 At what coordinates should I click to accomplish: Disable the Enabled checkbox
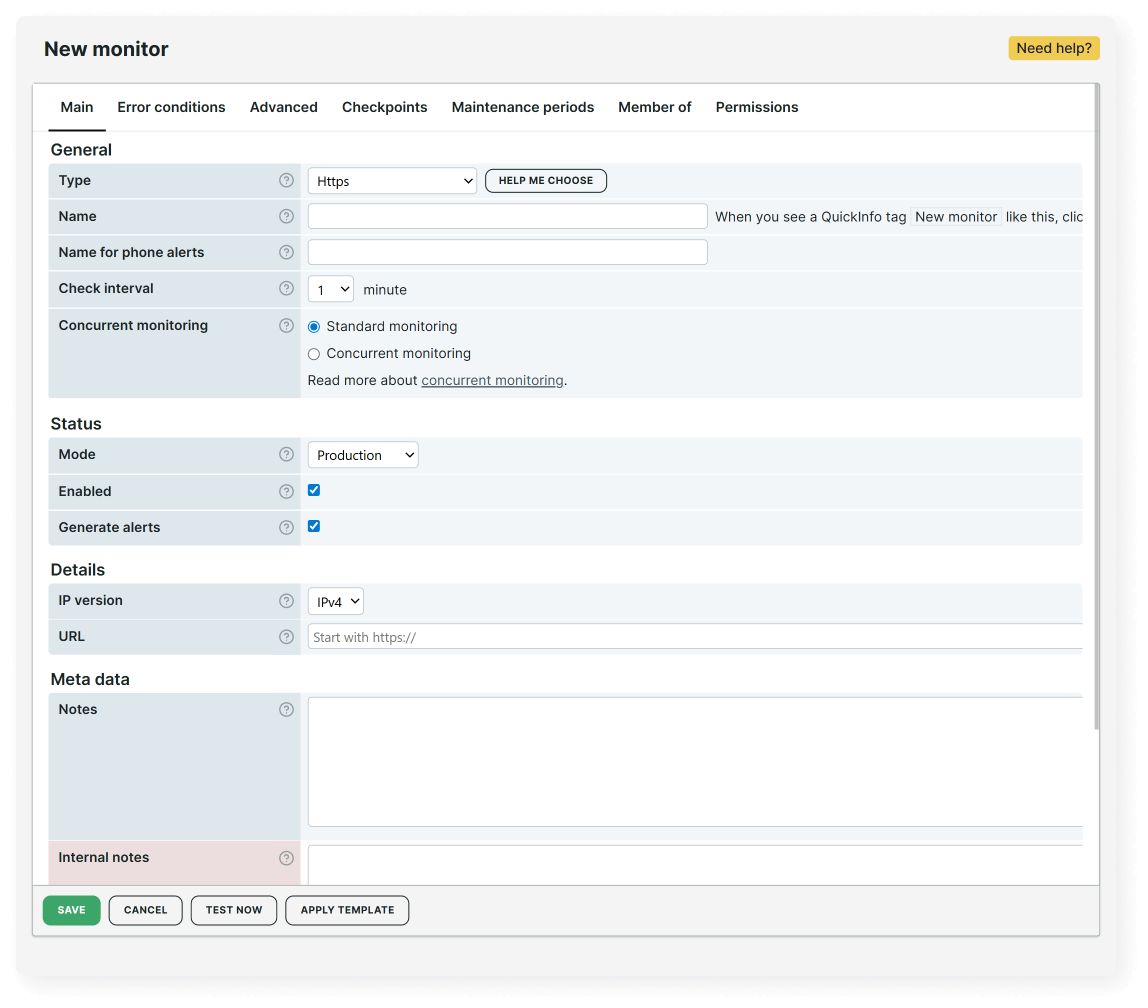tap(313, 490)
